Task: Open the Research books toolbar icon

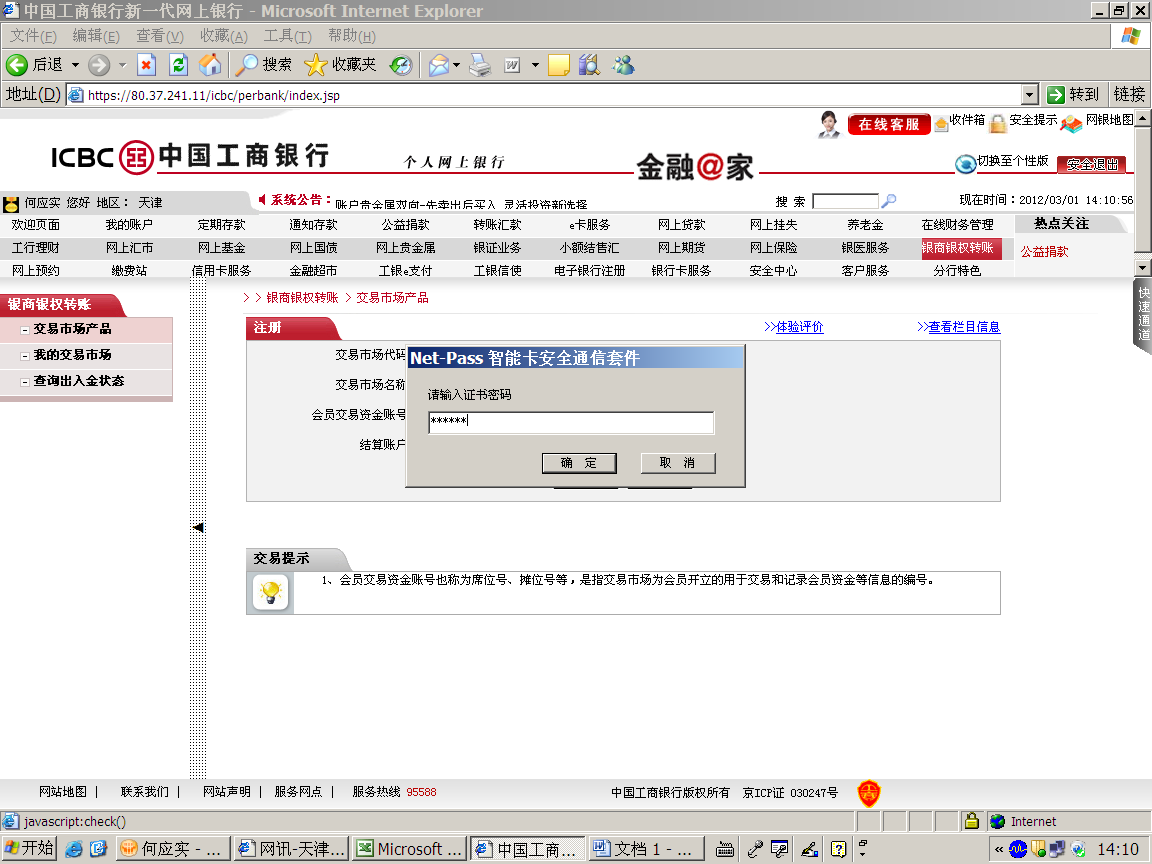Action: click(x=588, y=65)
